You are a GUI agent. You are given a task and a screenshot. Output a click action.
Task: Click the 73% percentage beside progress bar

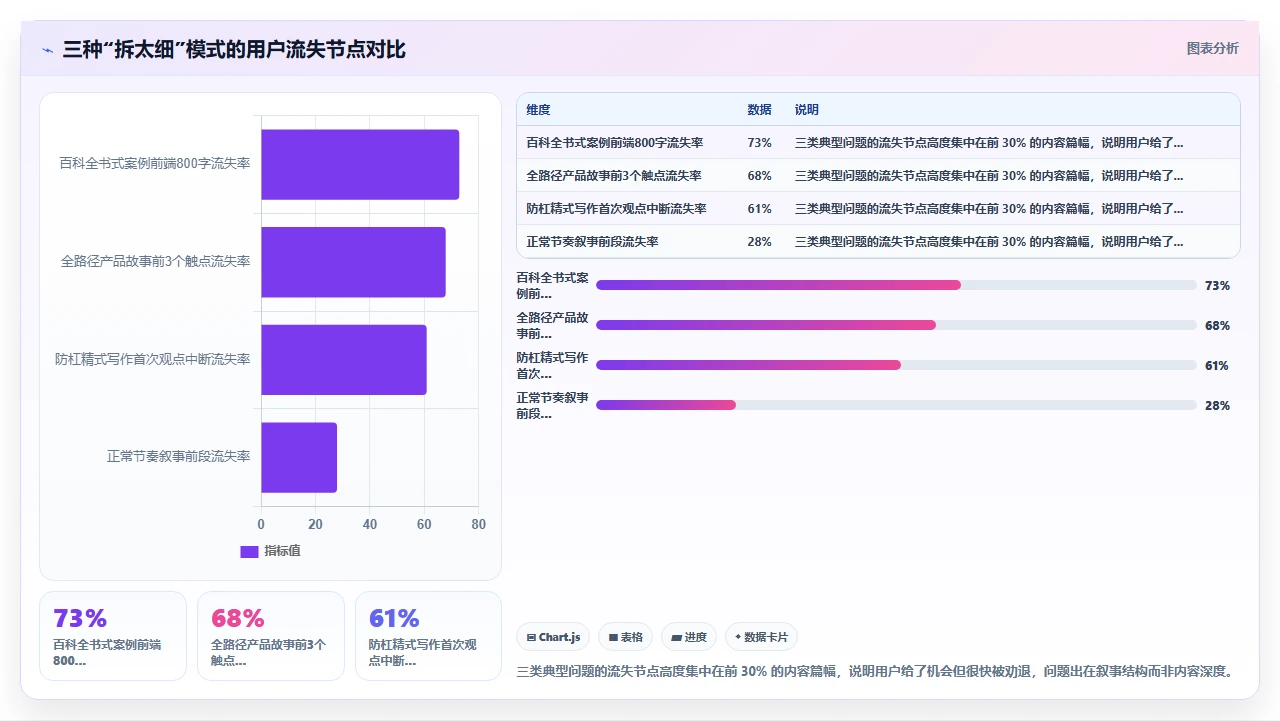pyautogui.click(x=1217, y=286)
